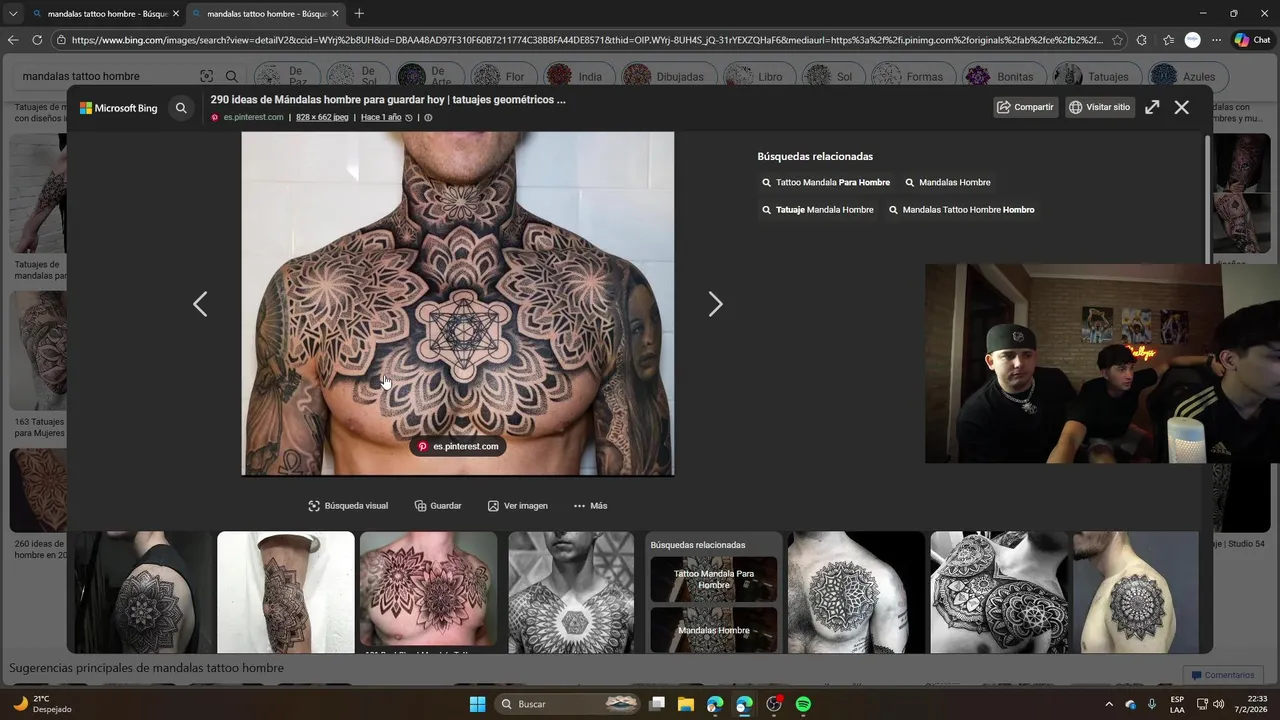This screenshot has width=1280, height=720.
Task: Click the Bing search magnifier in detail header
Action: pos(181,108)
